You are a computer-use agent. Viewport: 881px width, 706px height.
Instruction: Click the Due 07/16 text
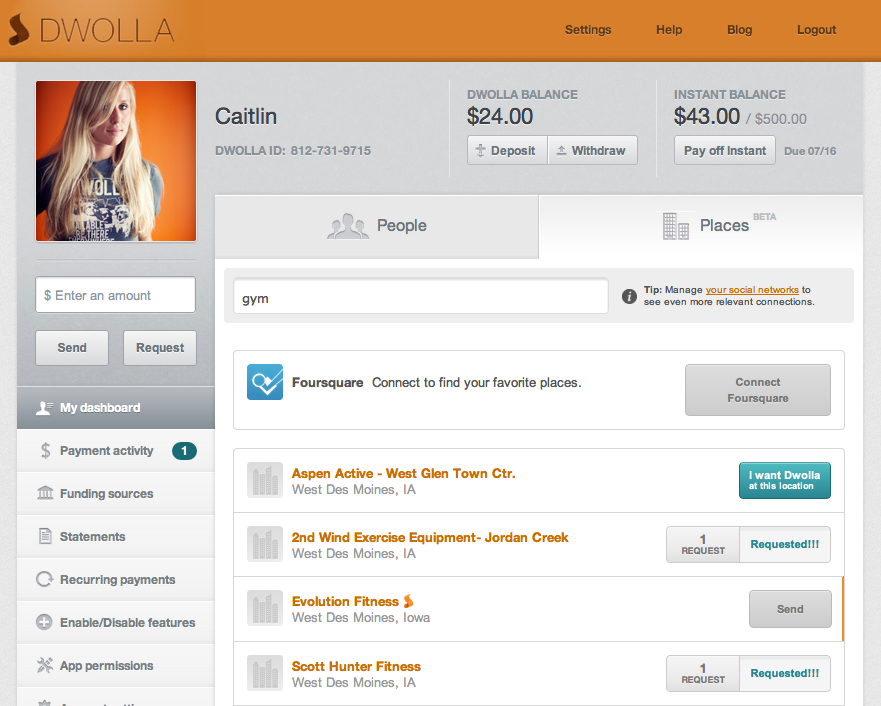(x=810, y=151)
